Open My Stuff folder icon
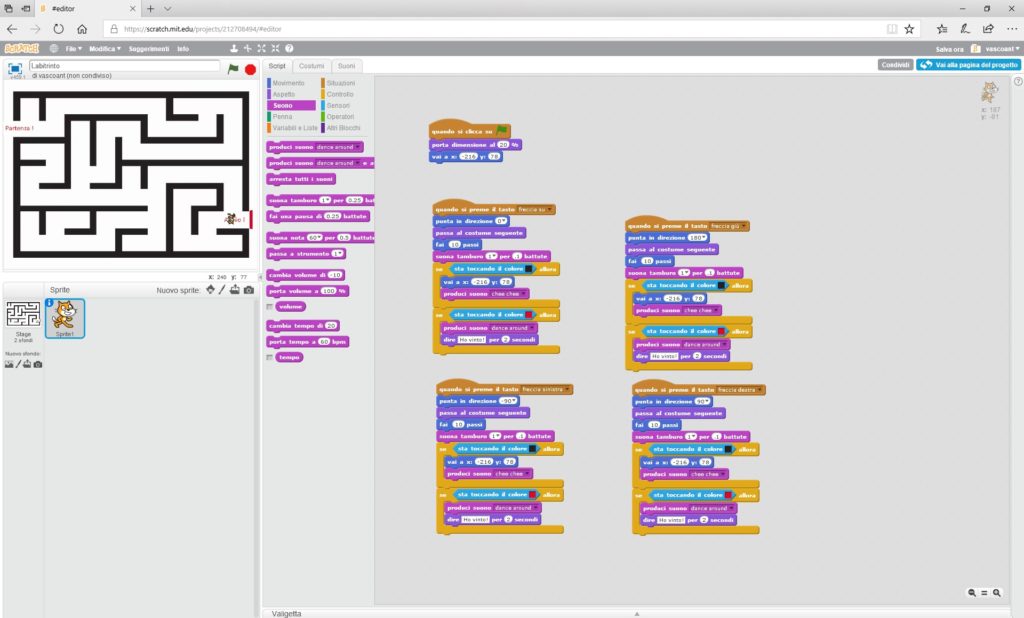1024x618 pixels. point(976,48)
